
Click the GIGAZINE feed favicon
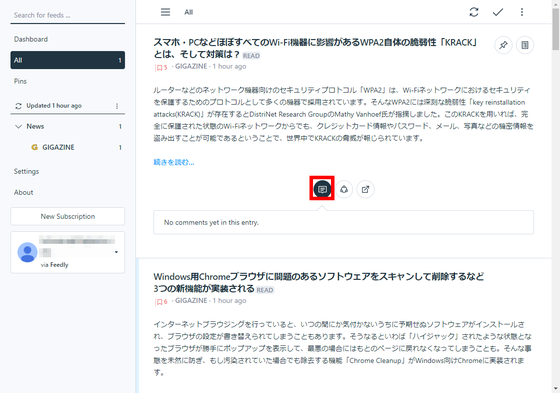34,147
